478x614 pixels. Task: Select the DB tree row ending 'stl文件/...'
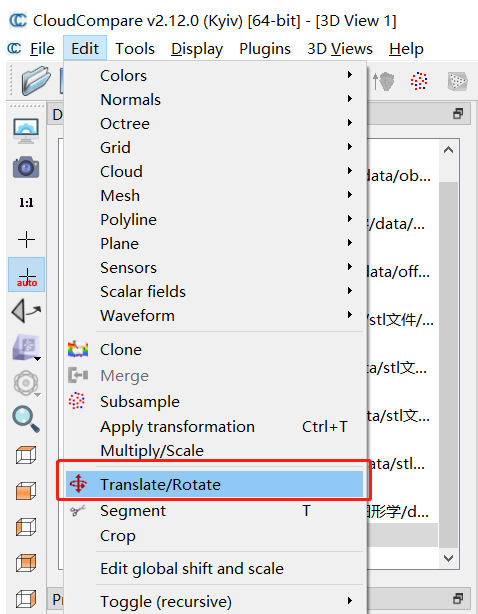point(401,320)
